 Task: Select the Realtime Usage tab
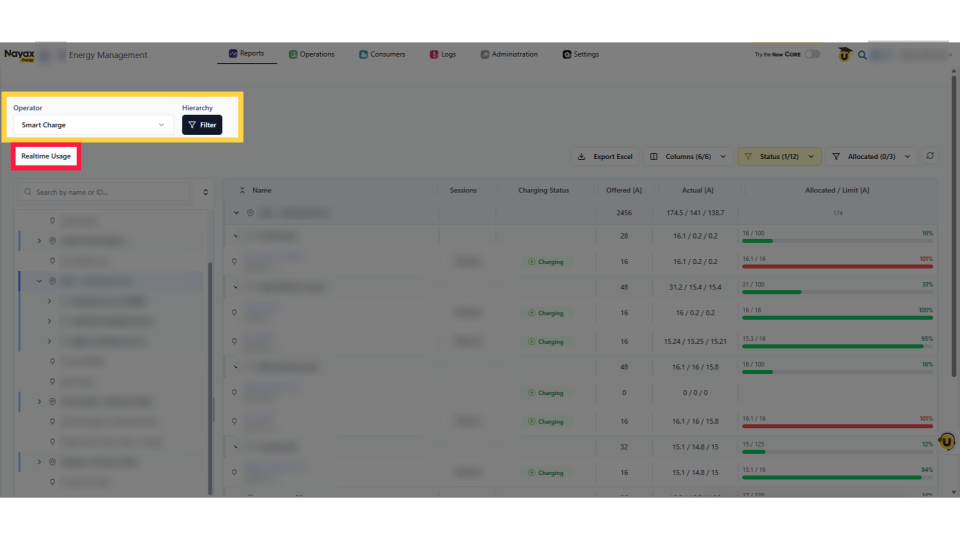[x=46, y=156]
